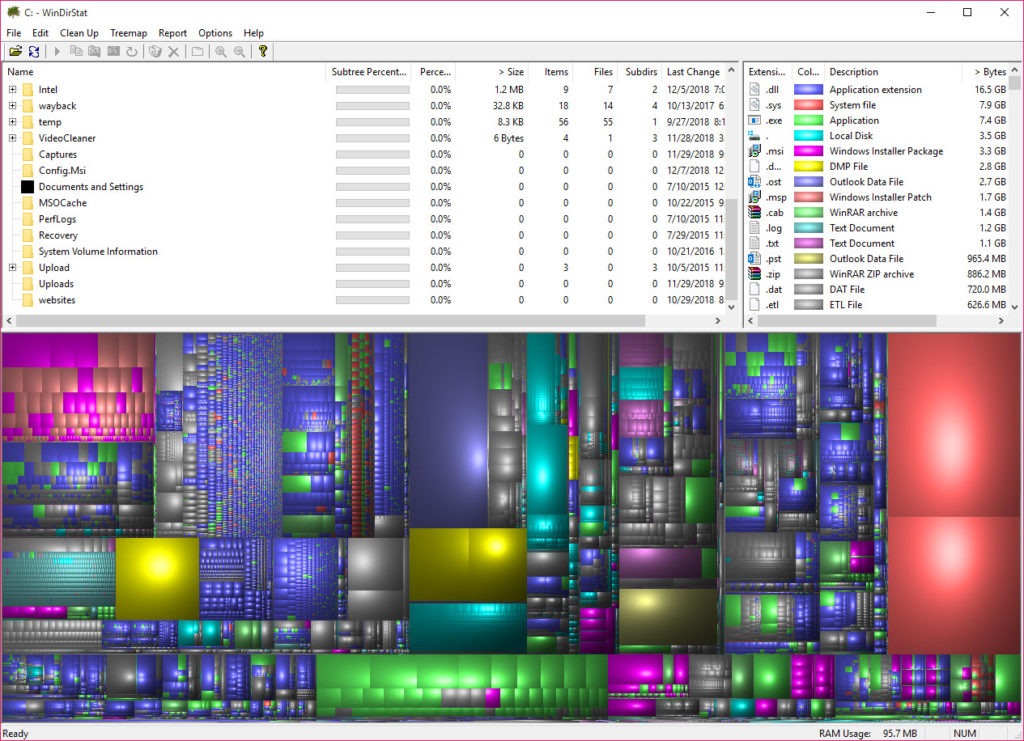
Task: Click the yellow question mark Help icon
Action: click(263, 51)
